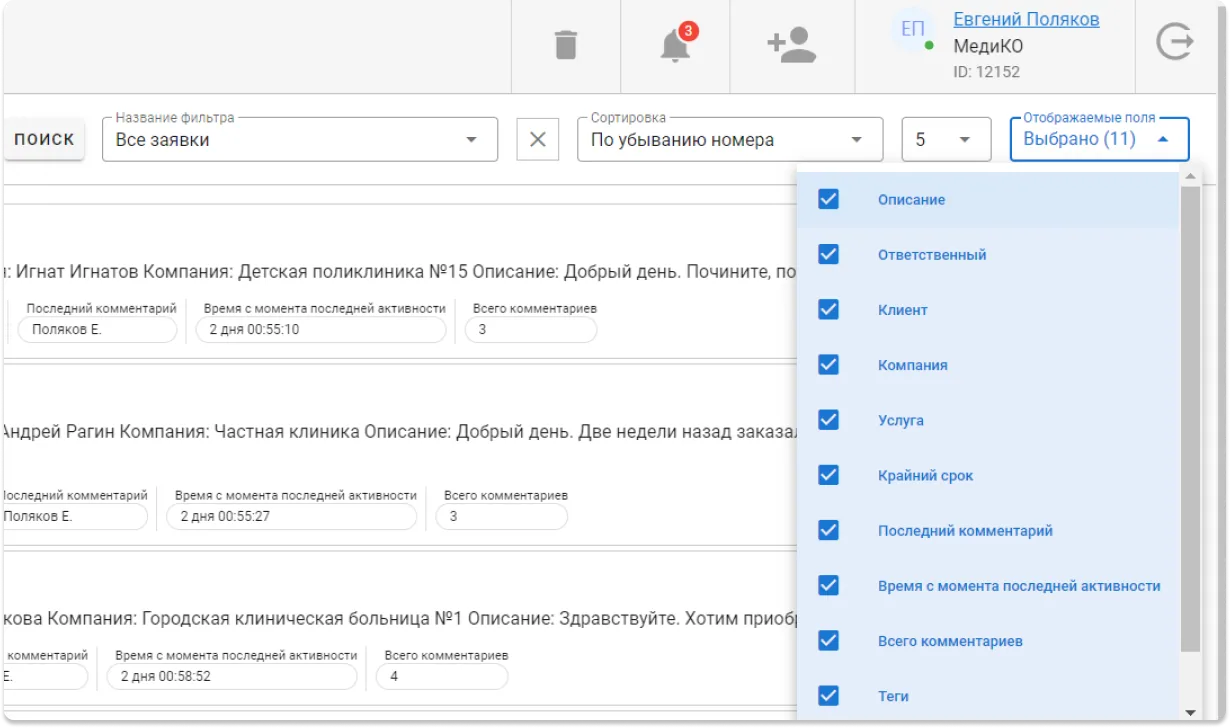Uncheck the Ответственный checkbox
Screen dimensions: 1230x728
828,254
